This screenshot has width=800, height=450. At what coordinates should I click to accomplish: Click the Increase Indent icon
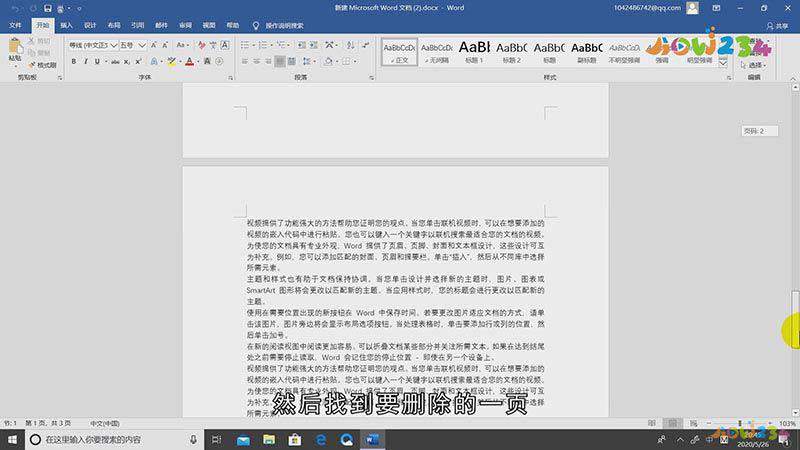click(x=314, y=45)
